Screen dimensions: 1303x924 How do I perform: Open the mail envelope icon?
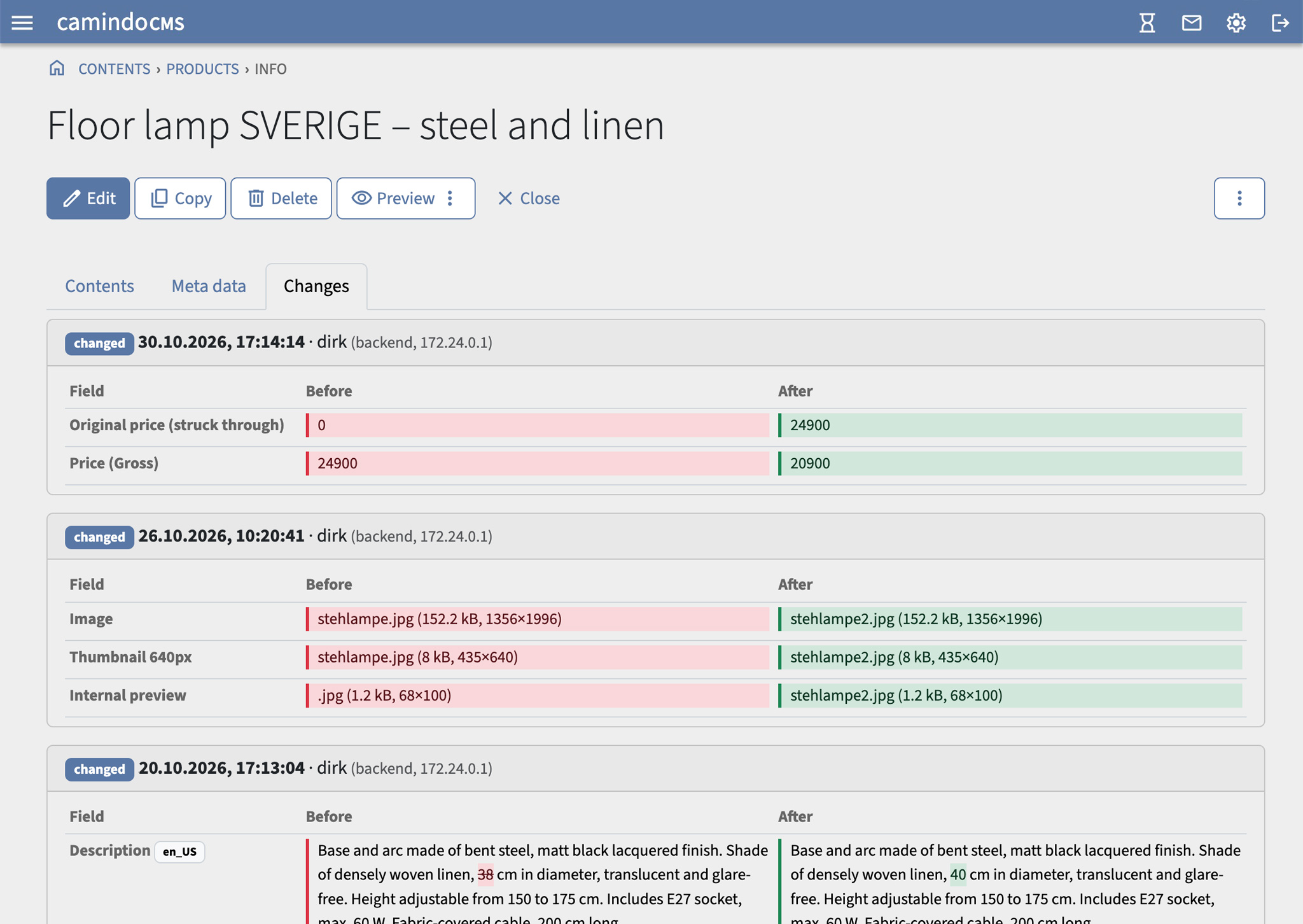click(1192, 23)
